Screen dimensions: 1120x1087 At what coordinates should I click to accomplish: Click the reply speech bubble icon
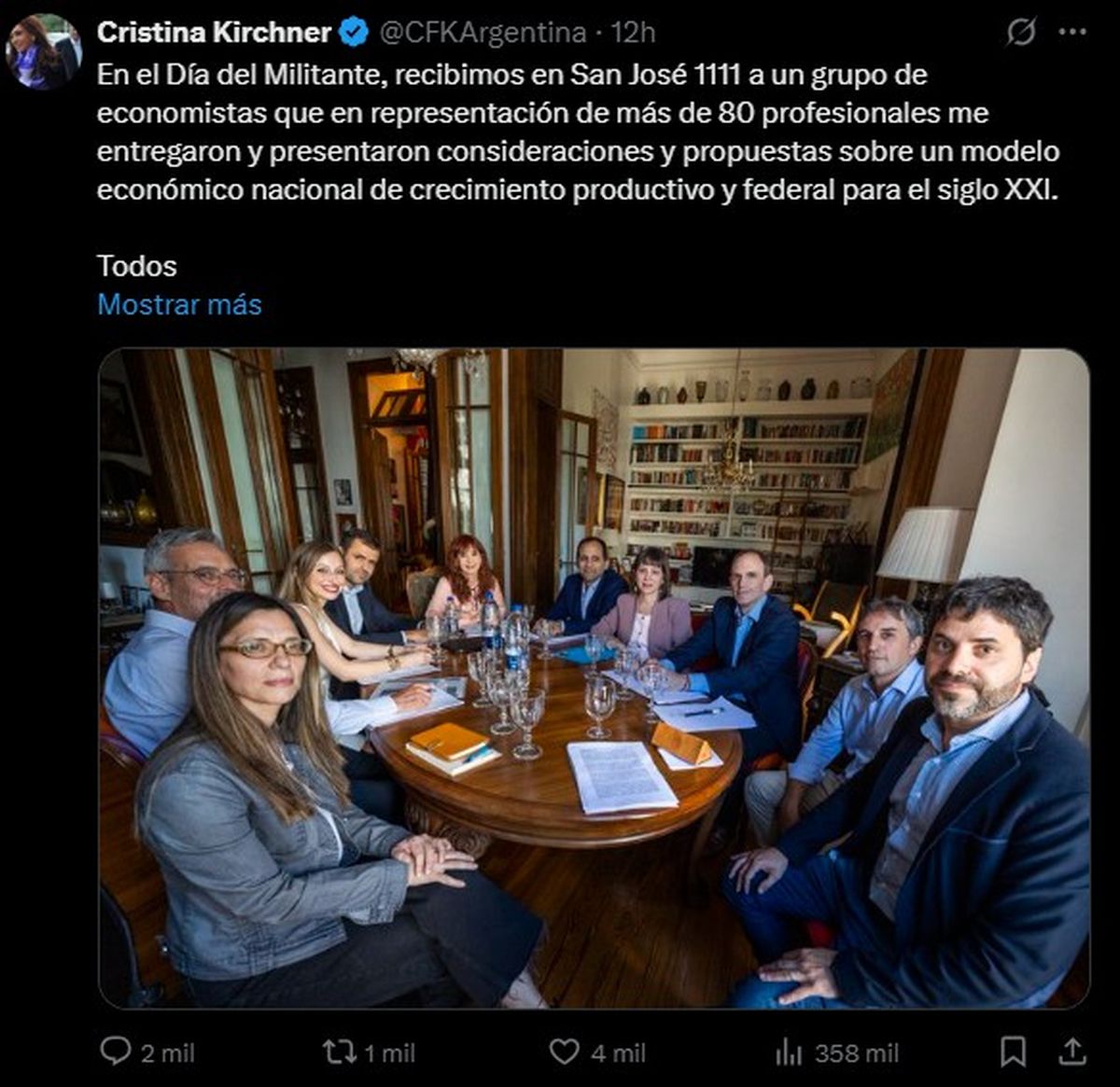pyautogui.click(x=116, y=1052)
